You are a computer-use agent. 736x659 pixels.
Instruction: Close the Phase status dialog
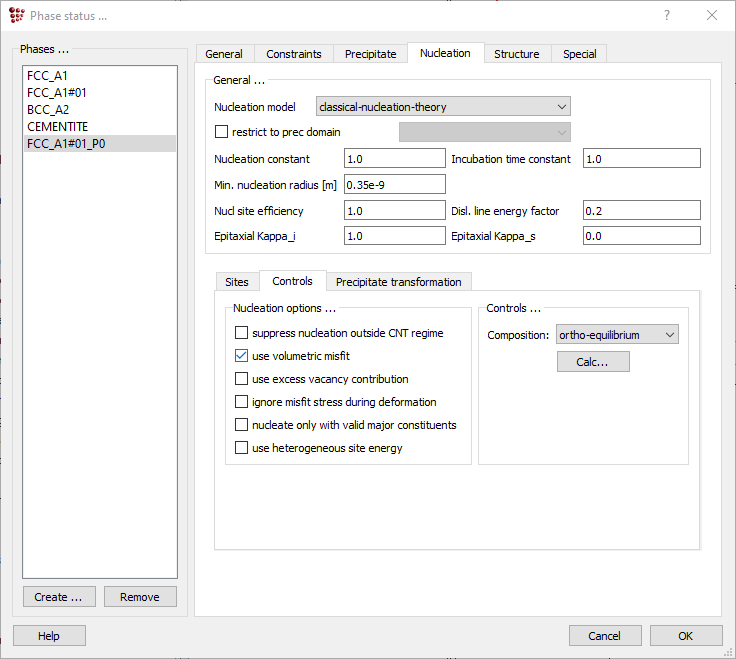point(712,15)
